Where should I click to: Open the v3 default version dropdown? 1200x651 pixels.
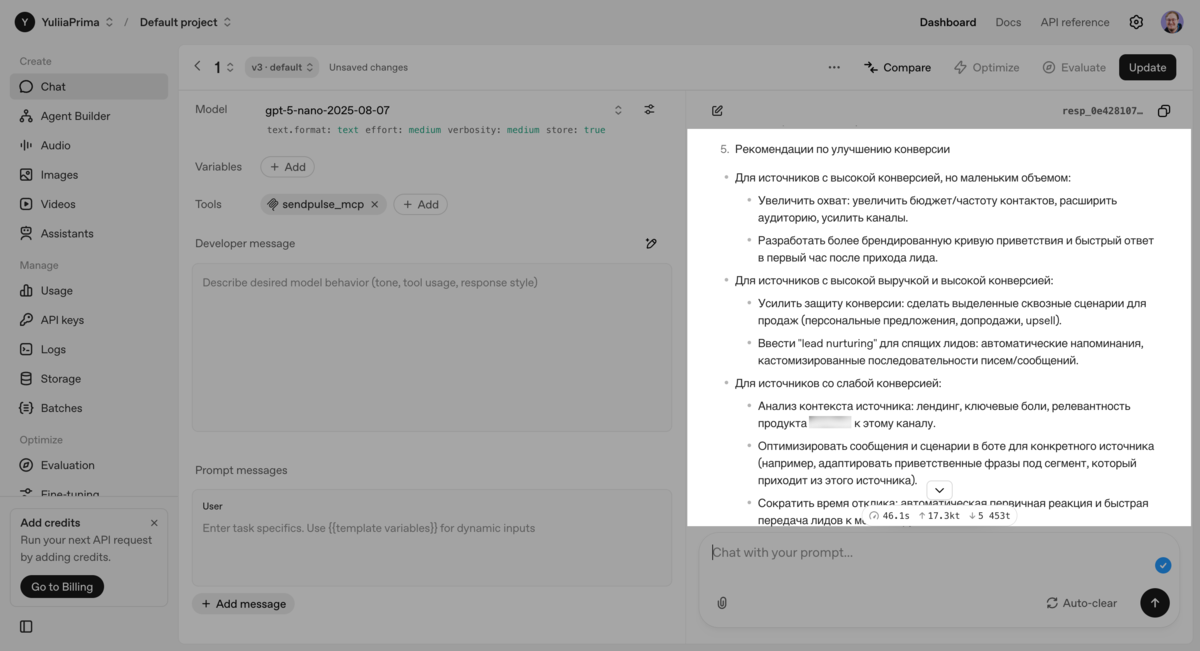point(284,67)
